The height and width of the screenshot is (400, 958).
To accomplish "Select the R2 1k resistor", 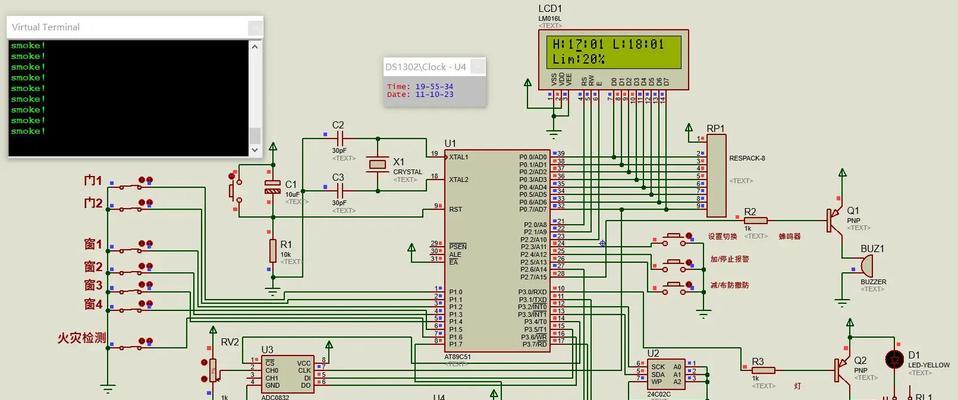I will coord(756,222).
